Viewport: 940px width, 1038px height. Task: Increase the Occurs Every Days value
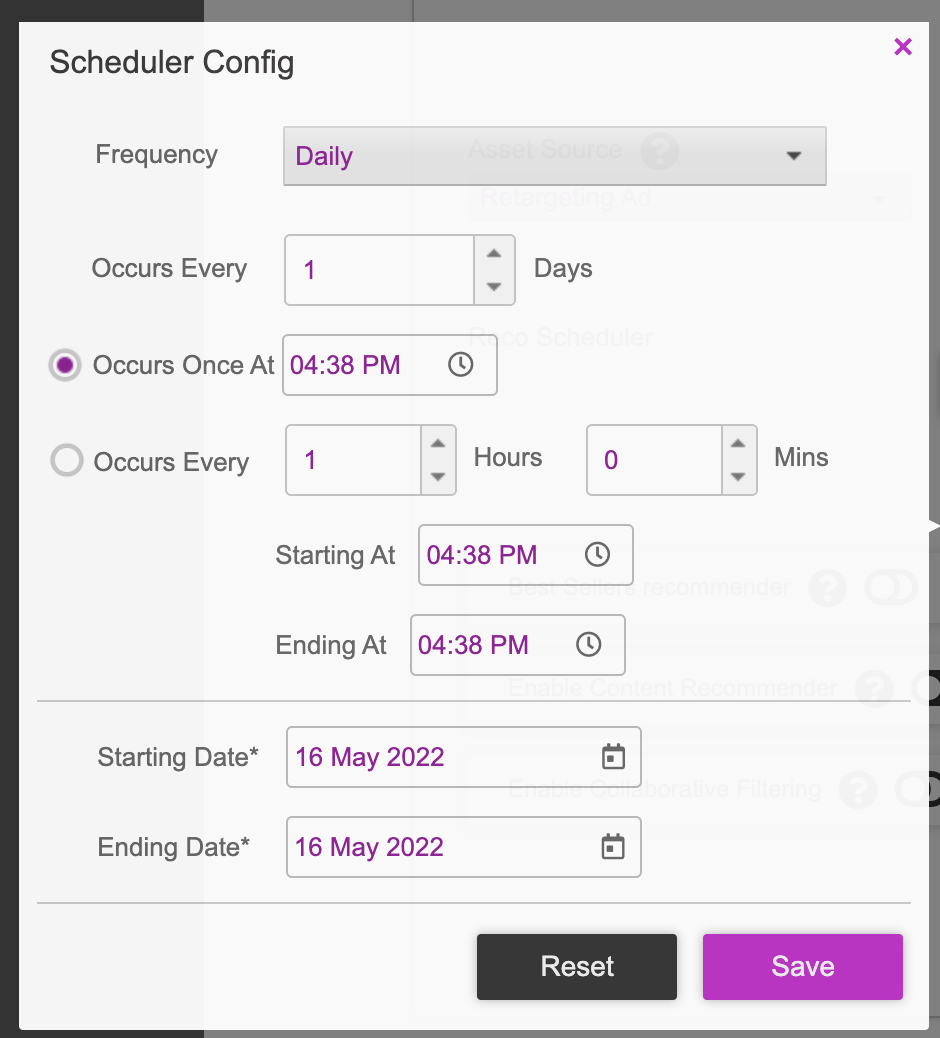(494, 254)
